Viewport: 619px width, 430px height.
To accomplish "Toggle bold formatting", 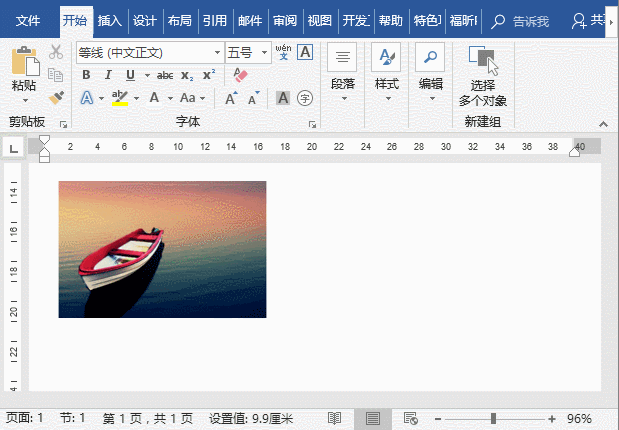I will [86, 75].
